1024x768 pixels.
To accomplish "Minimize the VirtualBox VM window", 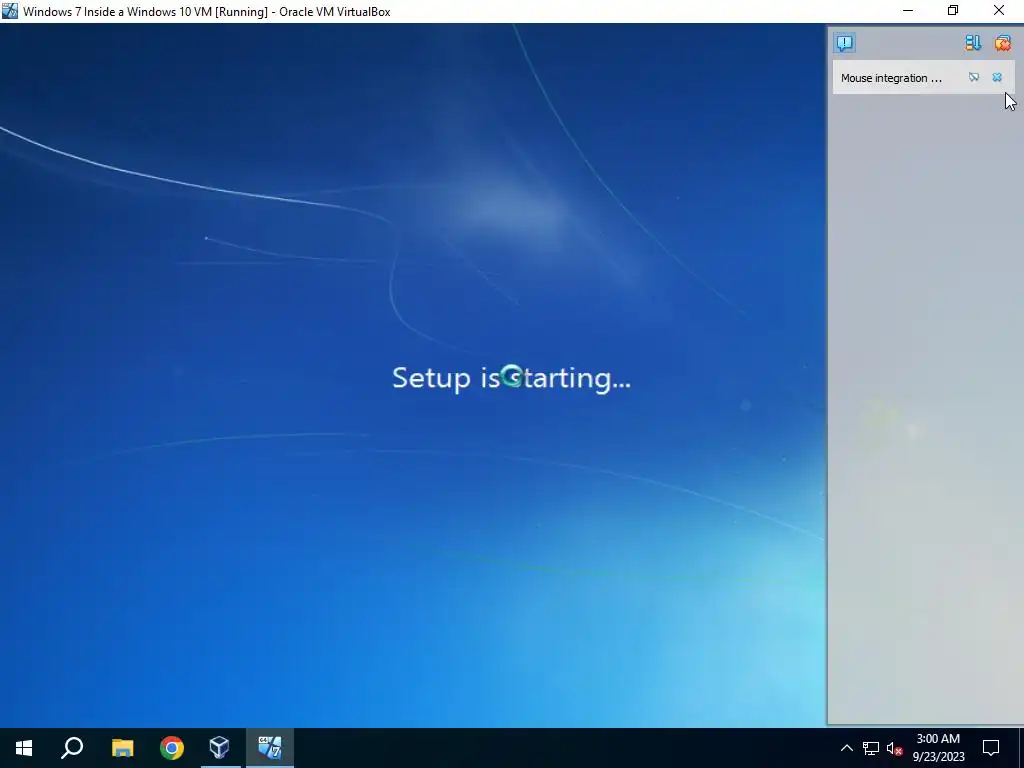I will tap(908, 11).
